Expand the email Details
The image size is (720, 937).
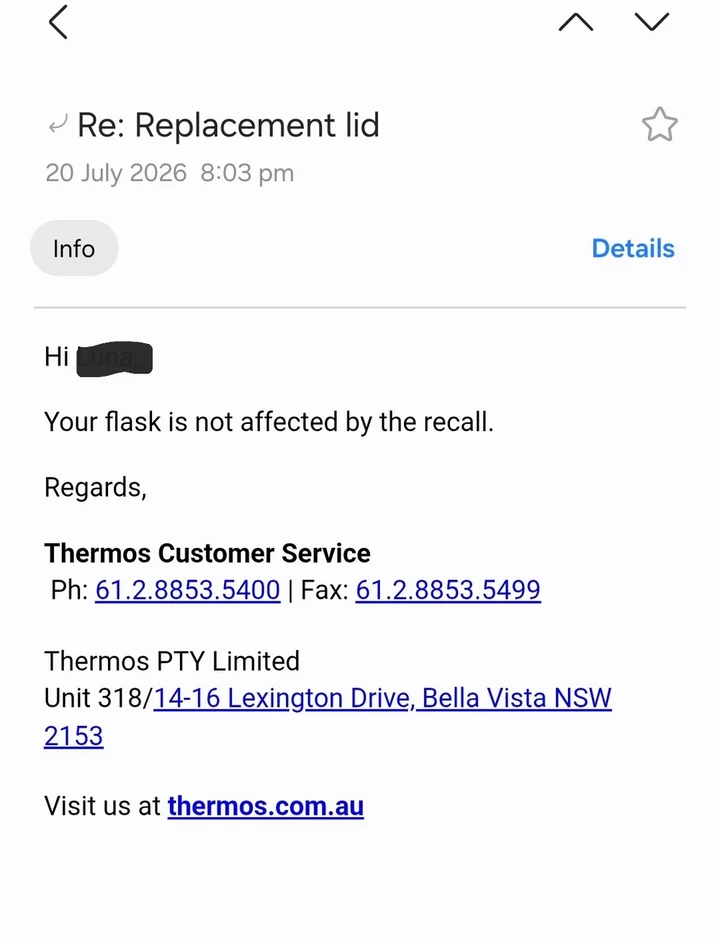(633, 248)
